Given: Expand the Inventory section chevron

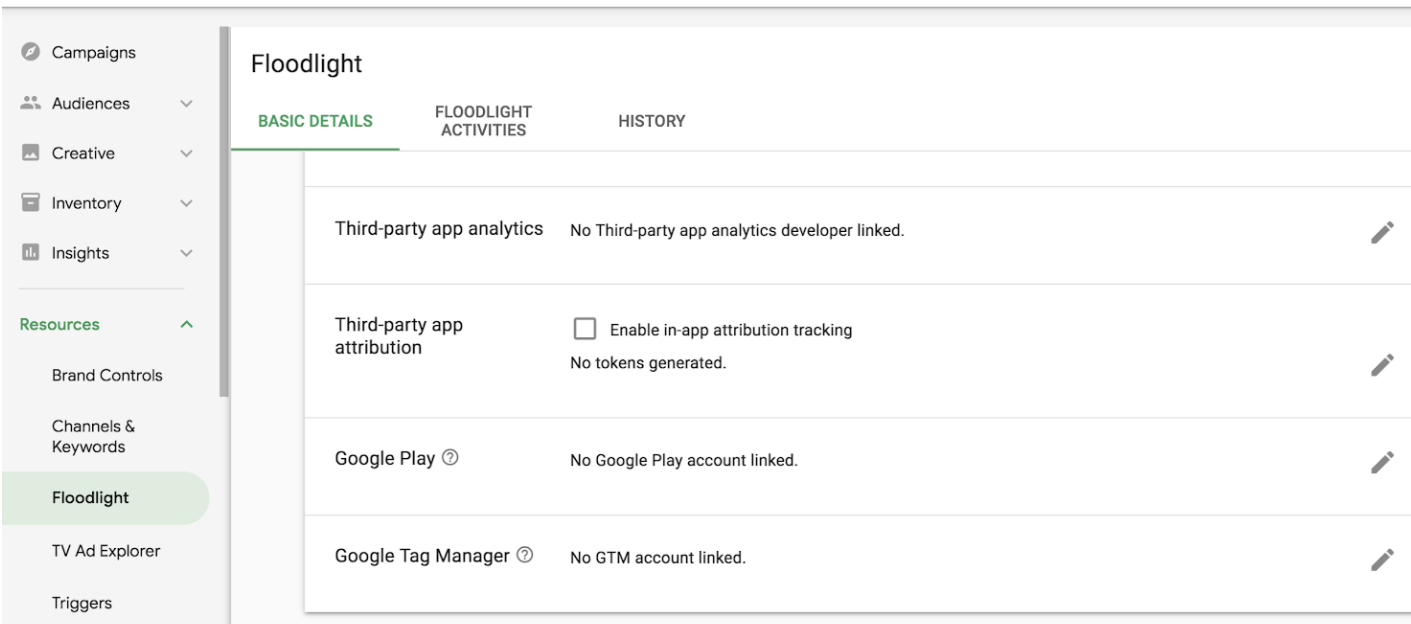Looking at the screenshot, I should (x=185, y=204).
